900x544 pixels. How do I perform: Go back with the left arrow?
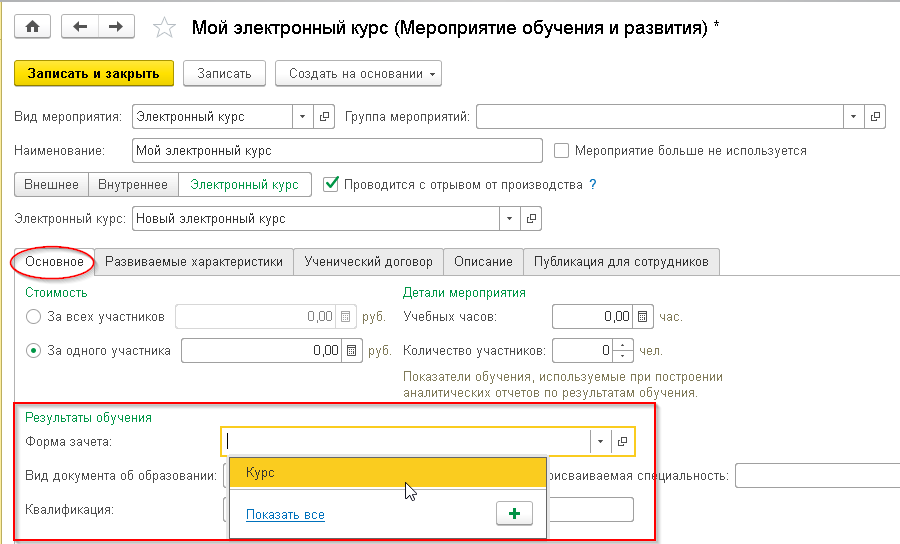click(x=80, y=27)
